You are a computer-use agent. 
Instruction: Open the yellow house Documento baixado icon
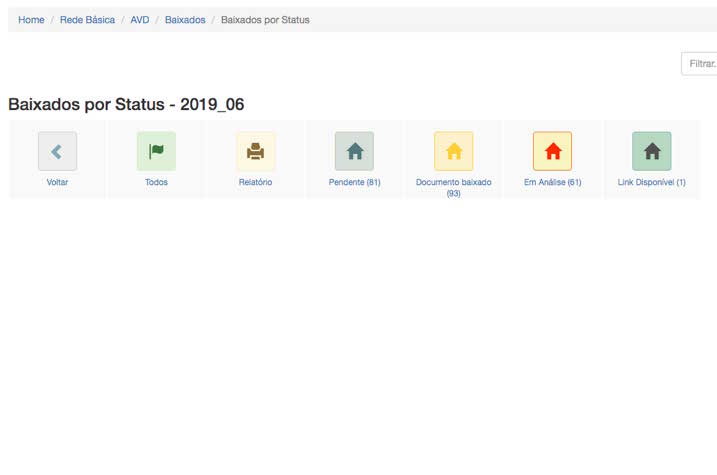pyautogui.click(x=453, y=151)
